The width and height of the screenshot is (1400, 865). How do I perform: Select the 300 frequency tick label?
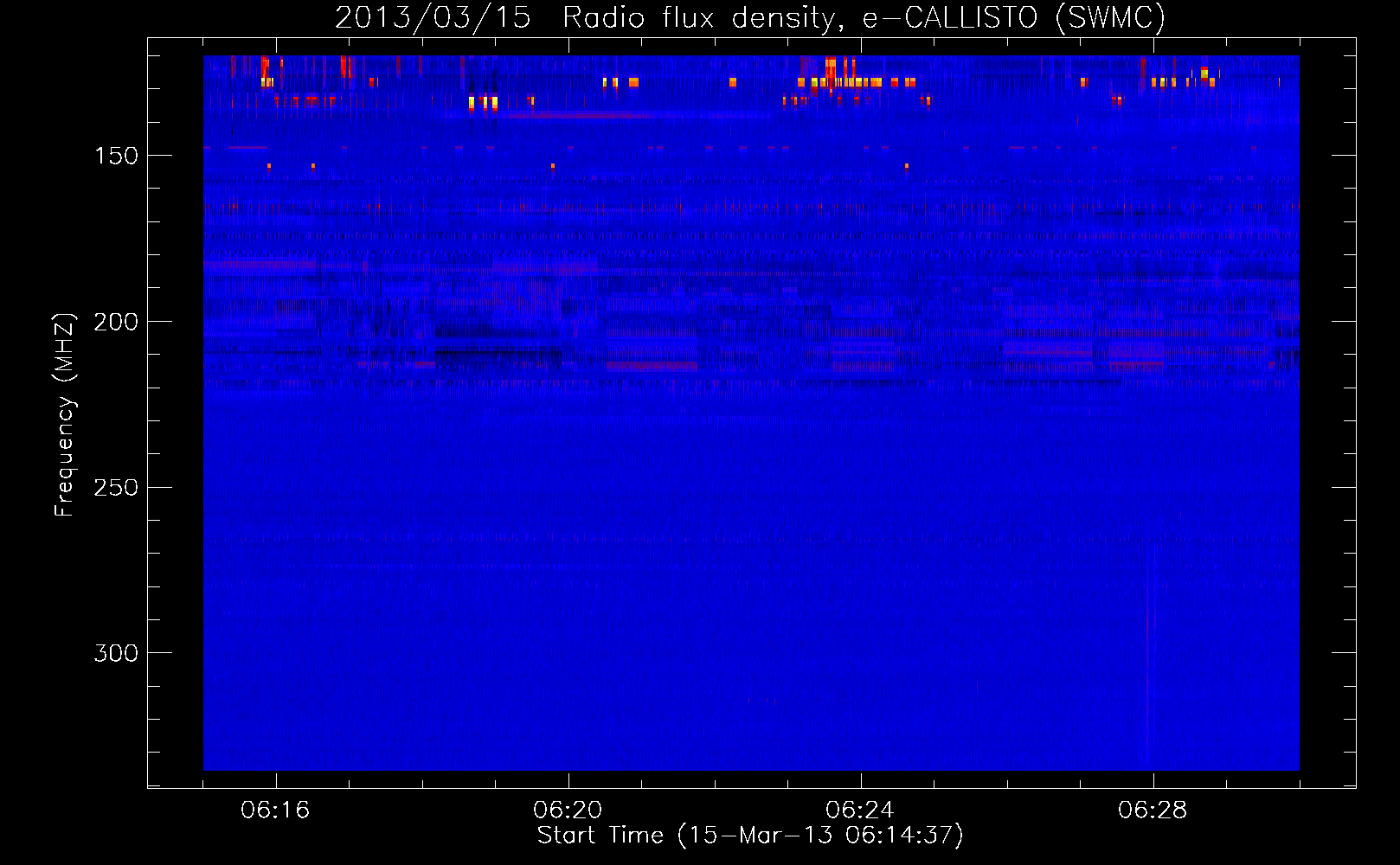pyautogui.click(x=116, y=653)
